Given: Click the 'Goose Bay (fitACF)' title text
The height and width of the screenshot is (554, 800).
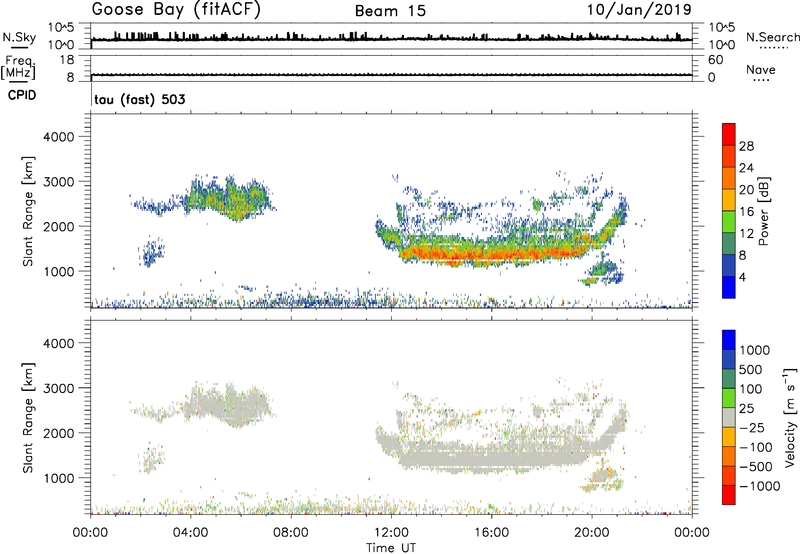Looking at the screenshot, I should tap(176, 10).
